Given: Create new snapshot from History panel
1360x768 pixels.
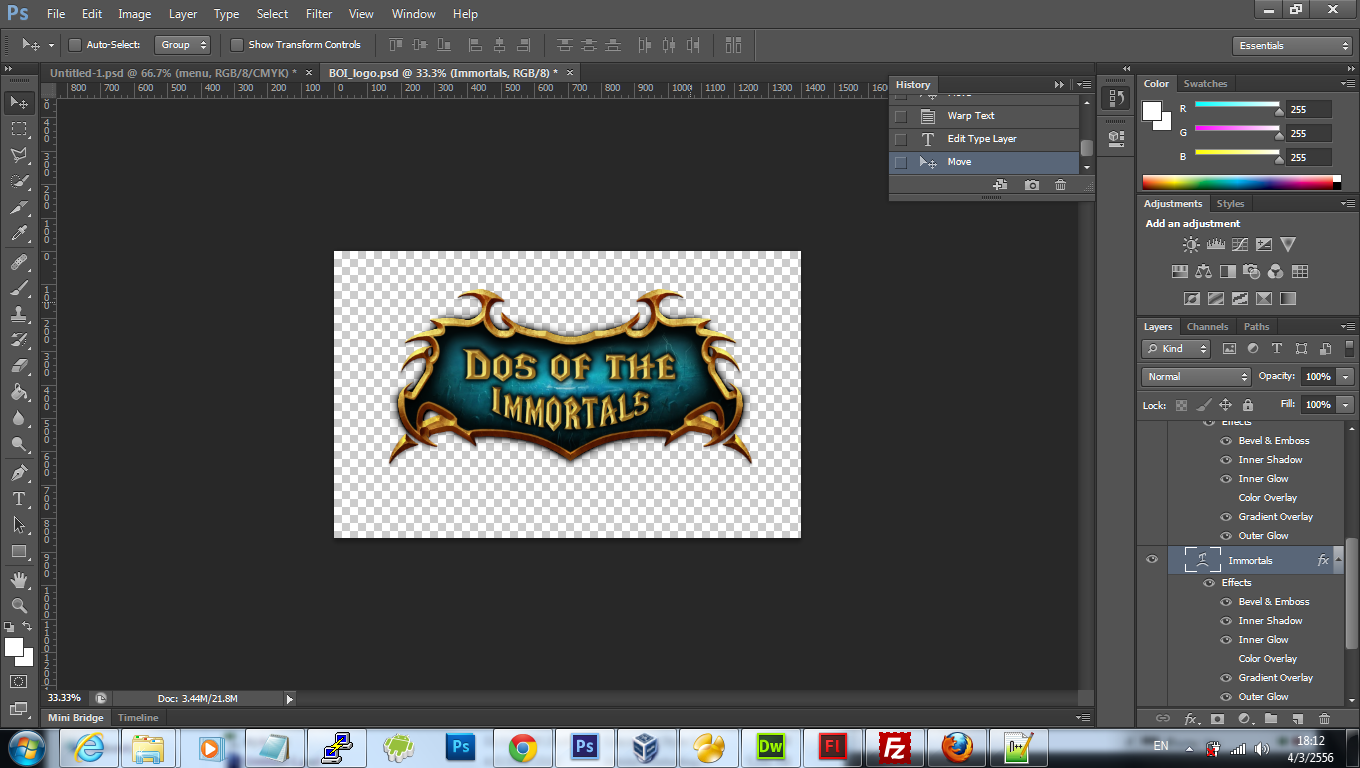Looking at the screenshot, I should [1031, 185].
